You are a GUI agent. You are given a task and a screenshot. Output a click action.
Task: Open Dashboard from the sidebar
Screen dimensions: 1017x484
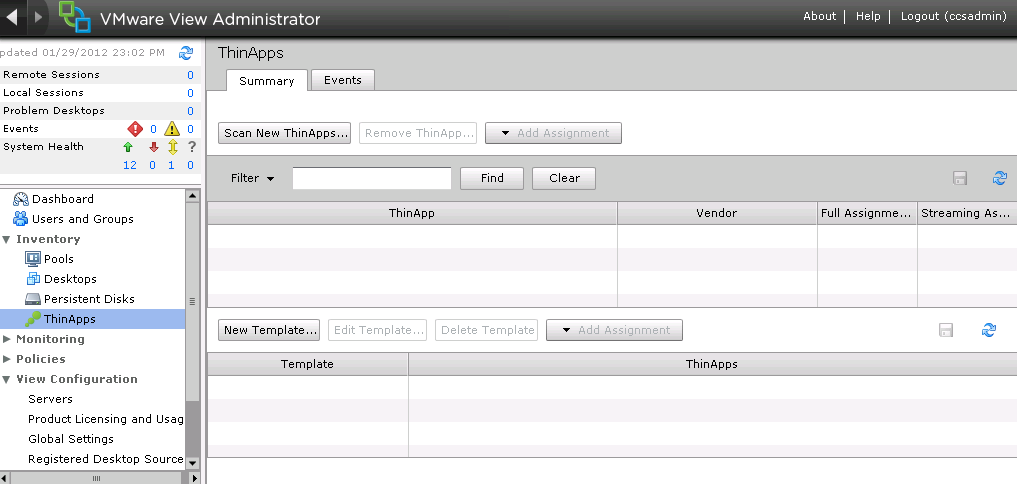(62, 199)
